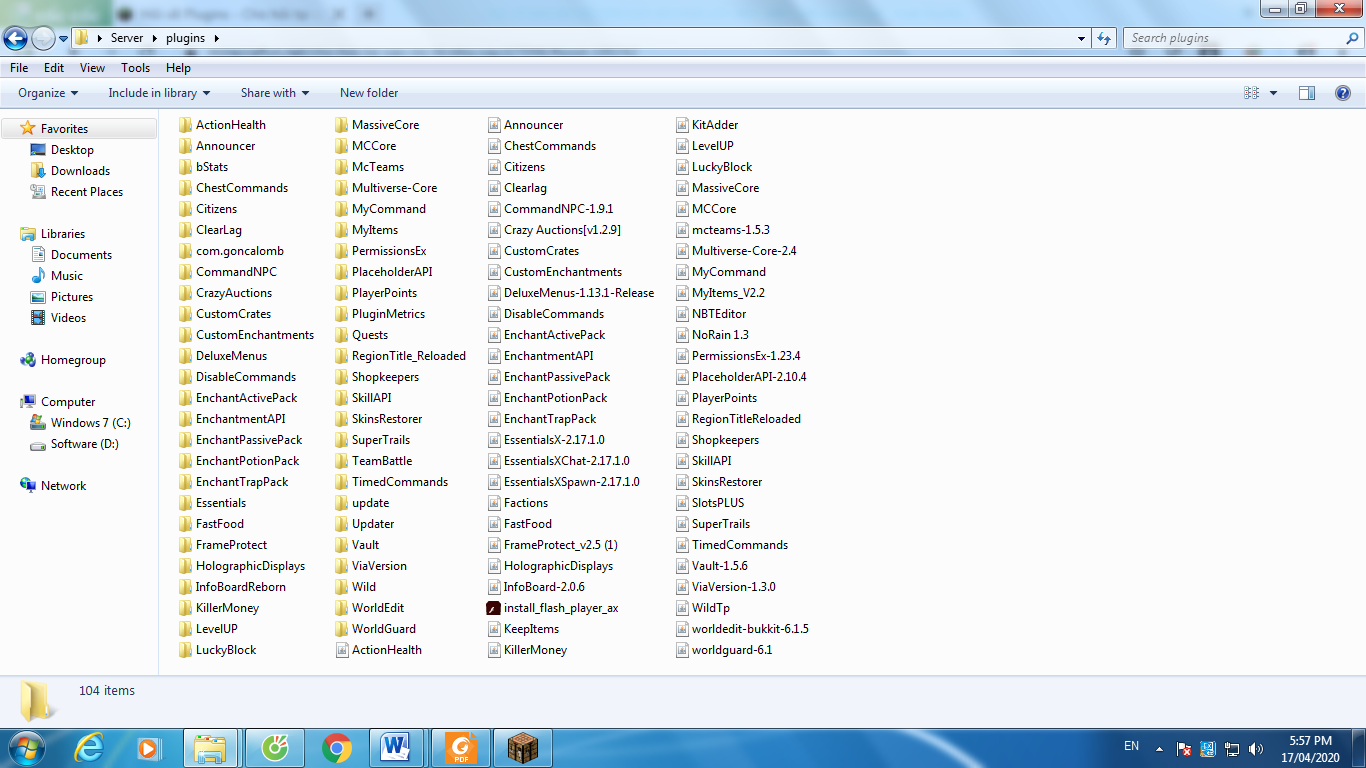Screen dimensions: 1366x768
Task: Show hidden system tray icons
Action: pos(1159,748)
